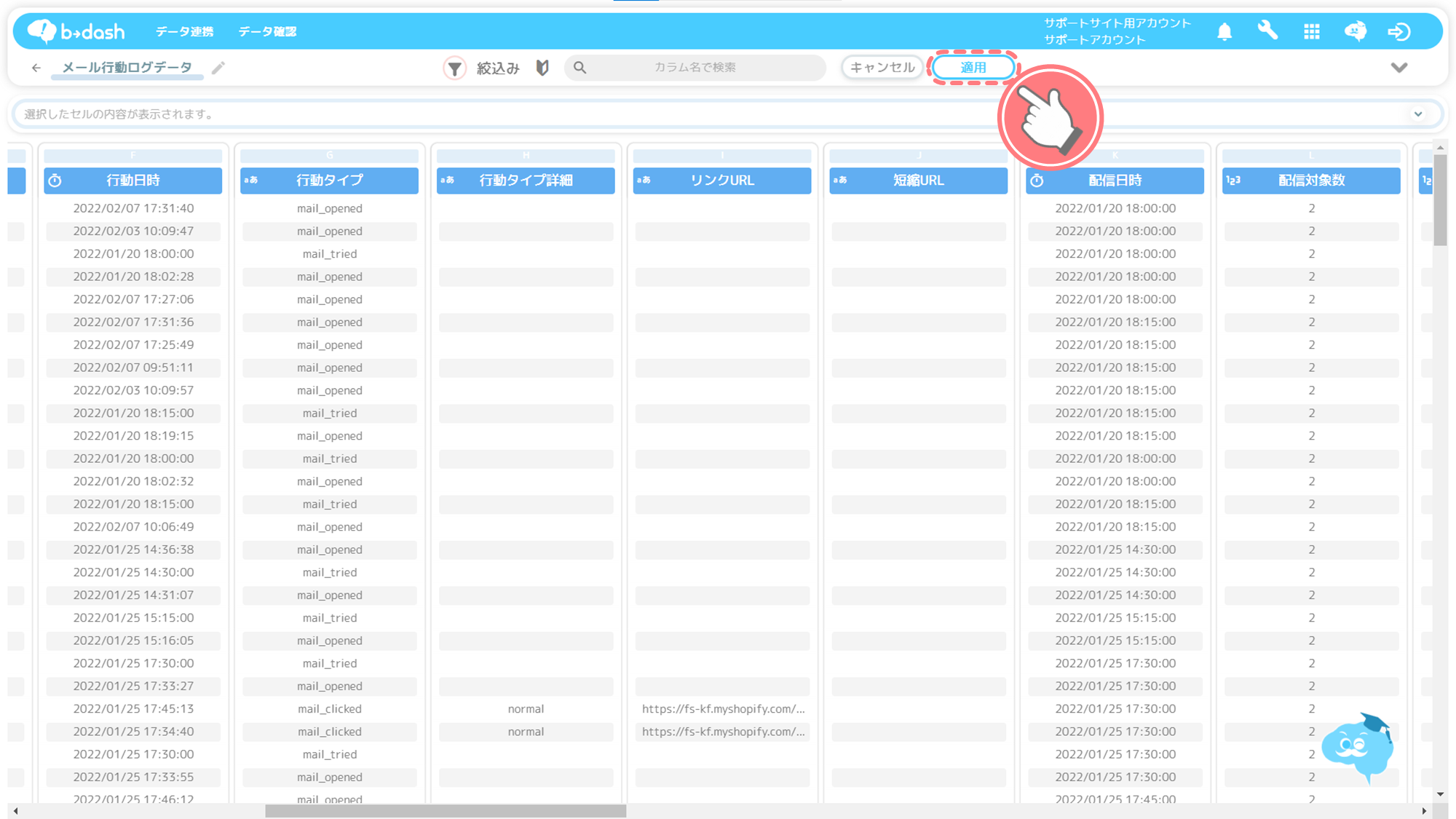The width and height of the screenshot is (1456, 819).
Task: Select the 行動タイプ column header
Action: [330, 181]
